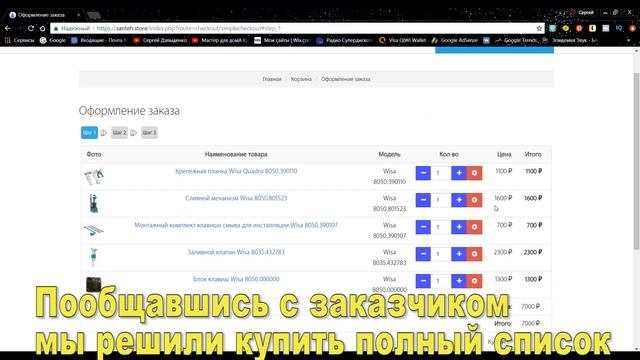The width and height of the screenshot is (640, 360).
Task: Click the 2300 ₽ price in Цена column
Action: 503,252
